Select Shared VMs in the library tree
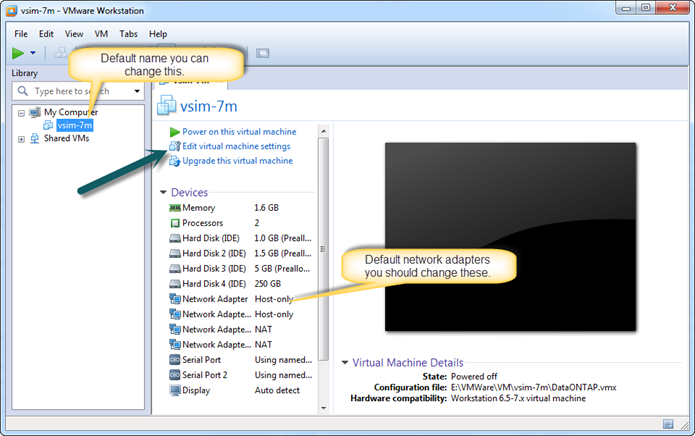 click(66, 139)
